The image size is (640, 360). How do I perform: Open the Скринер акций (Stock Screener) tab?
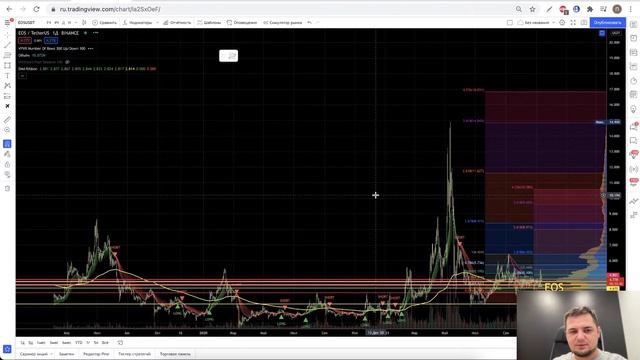[x=34, y=354]
